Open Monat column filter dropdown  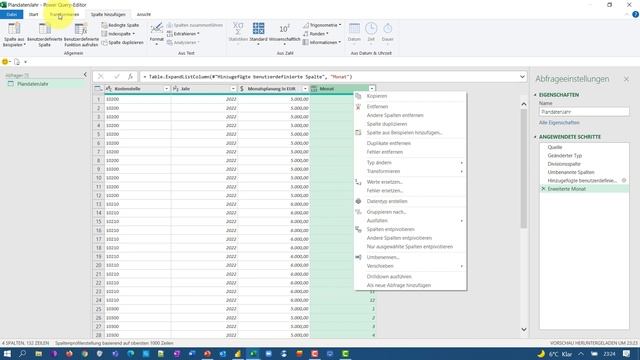click(x=372, y=89)
